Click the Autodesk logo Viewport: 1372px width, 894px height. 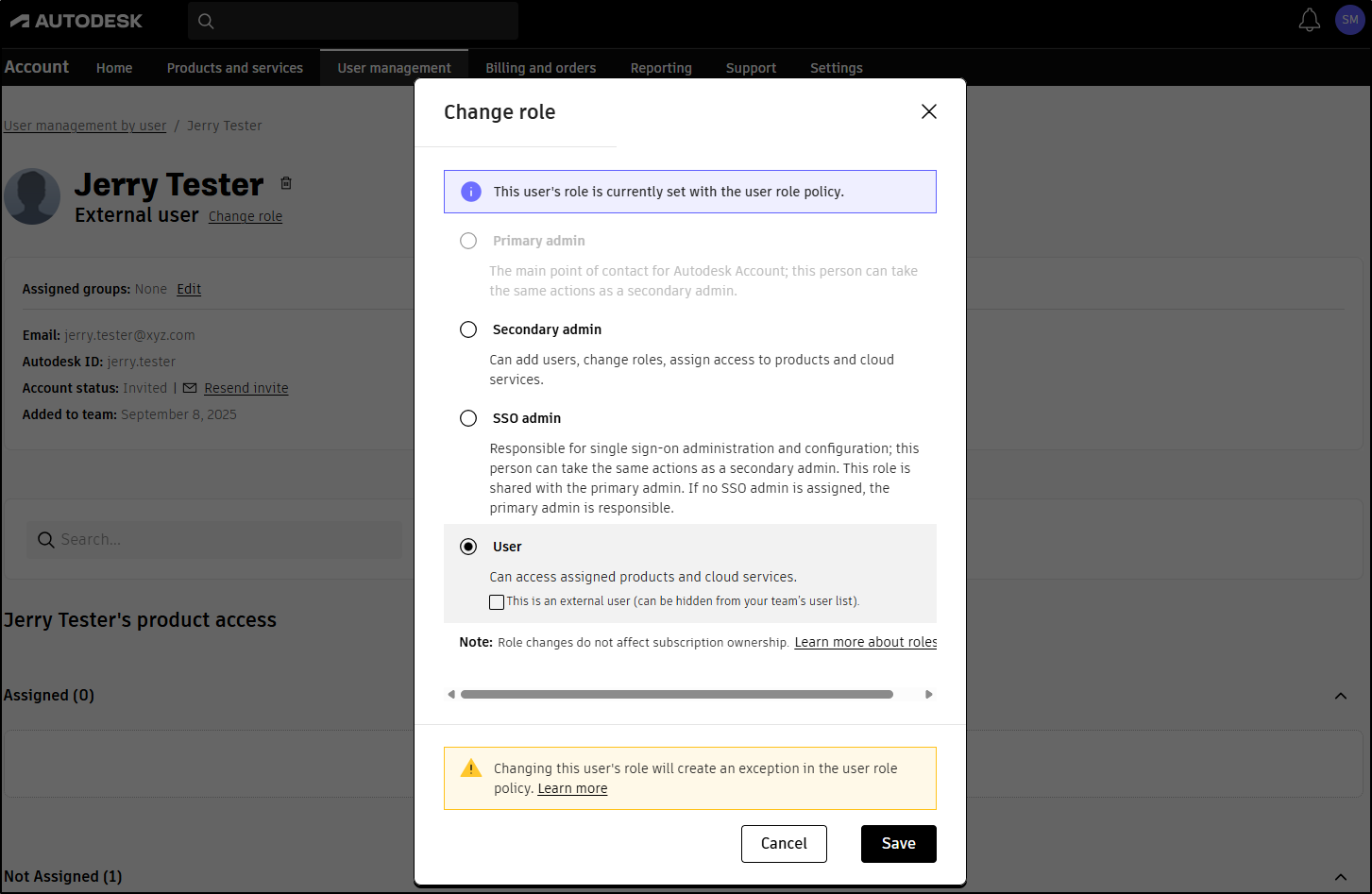(x=76, y=21)
